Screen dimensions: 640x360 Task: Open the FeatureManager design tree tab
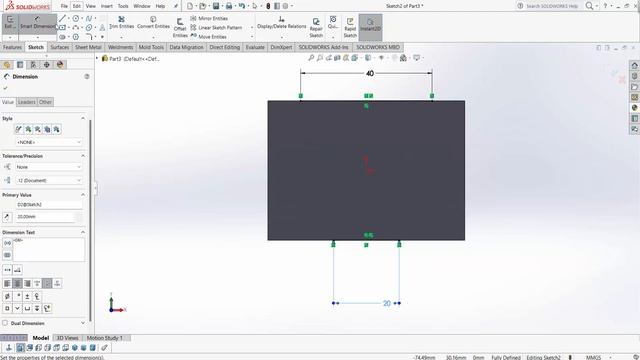click(7, 64)
